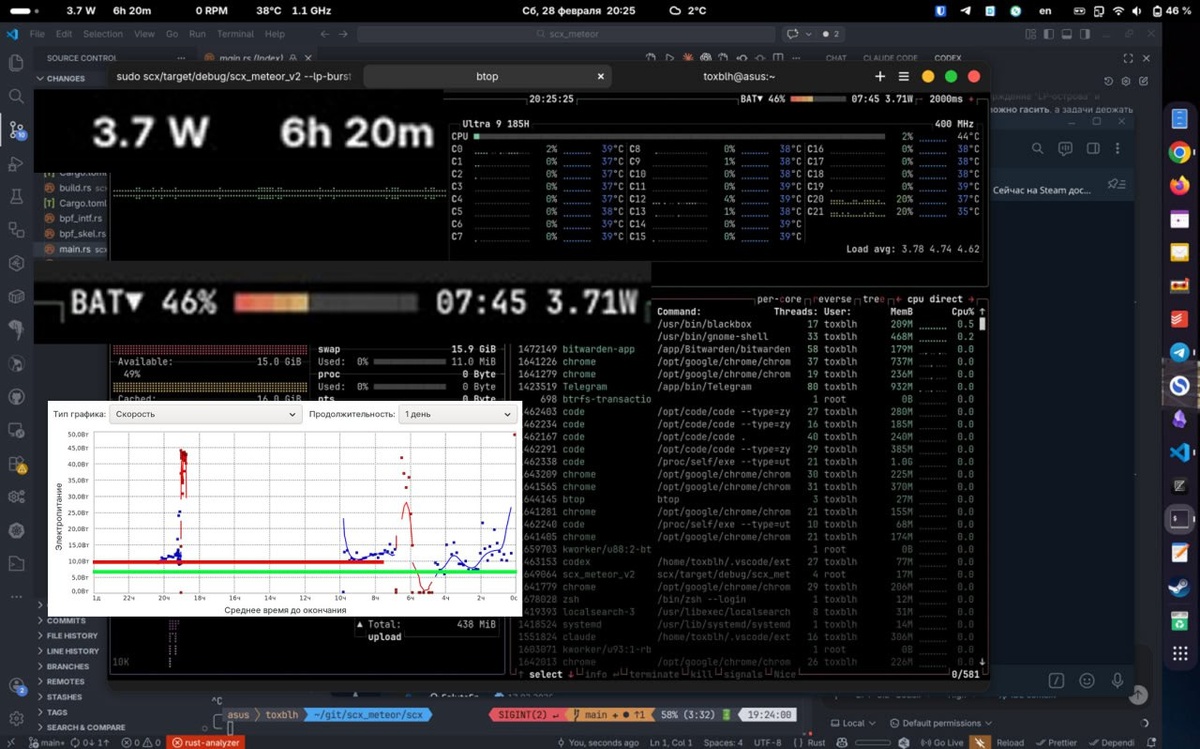Screen dimensions: 1200x749
Task: Open Run and Debug view
Action: [x=16, y=163]
